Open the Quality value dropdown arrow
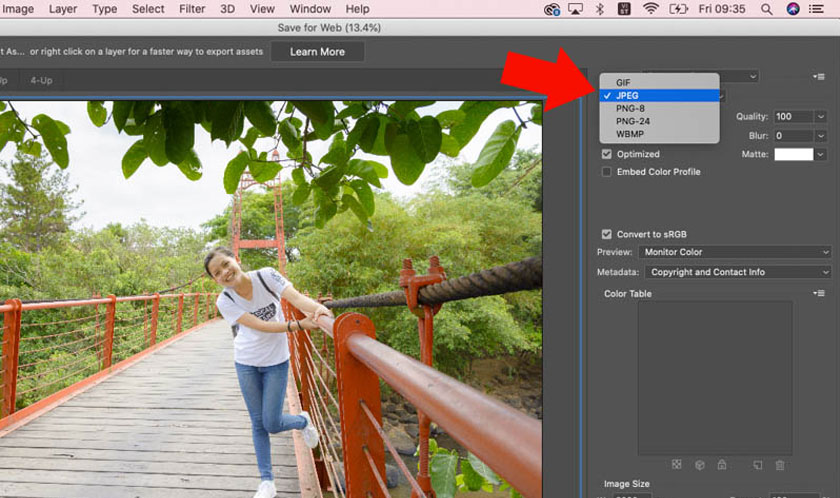 coord(821,117)
